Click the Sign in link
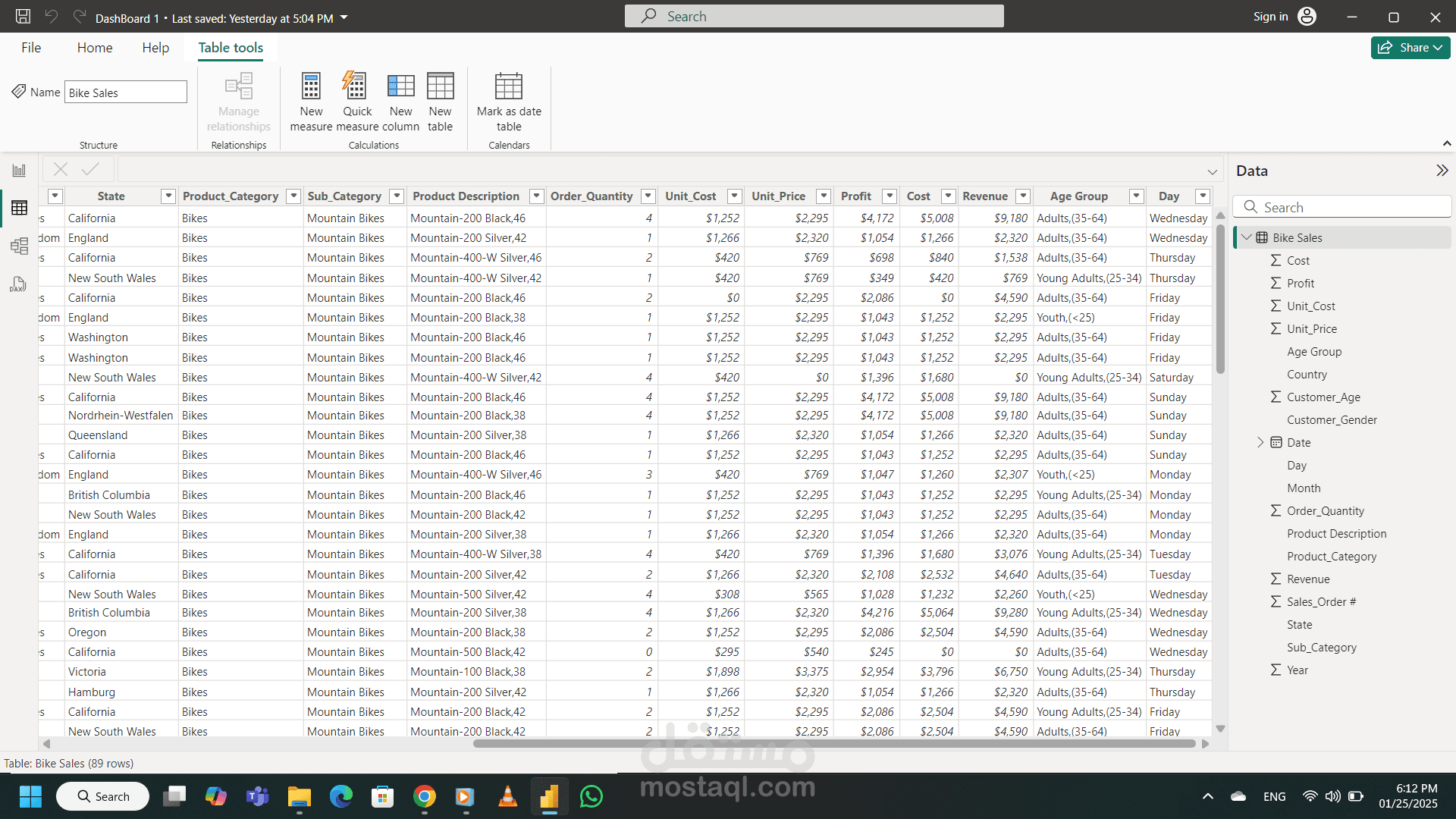The image size is (1456, 819). click(1270, 17)
